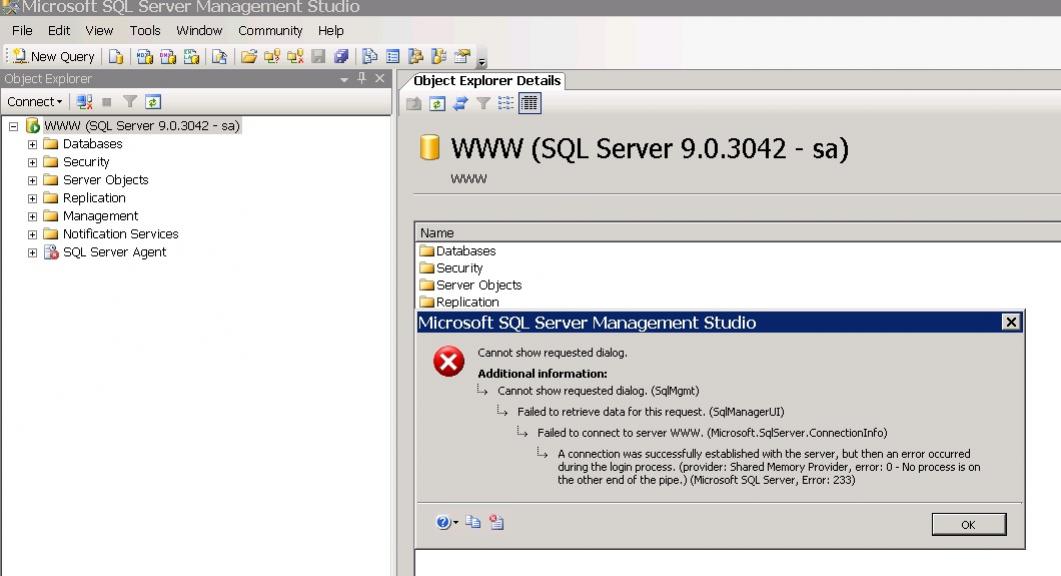The image size is (1061, 576).
Task: Click OK in the error dialog
Action: point(968,525)
